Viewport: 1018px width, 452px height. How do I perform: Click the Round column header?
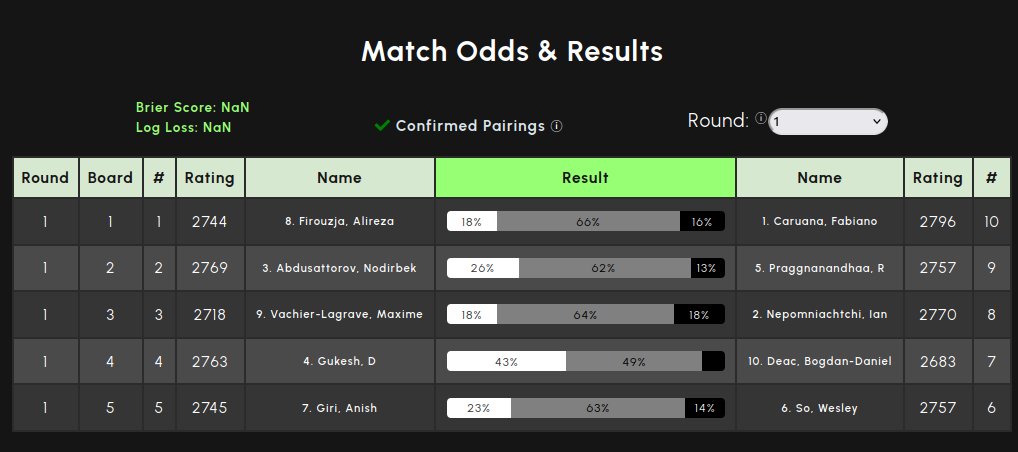click(45, 178)
